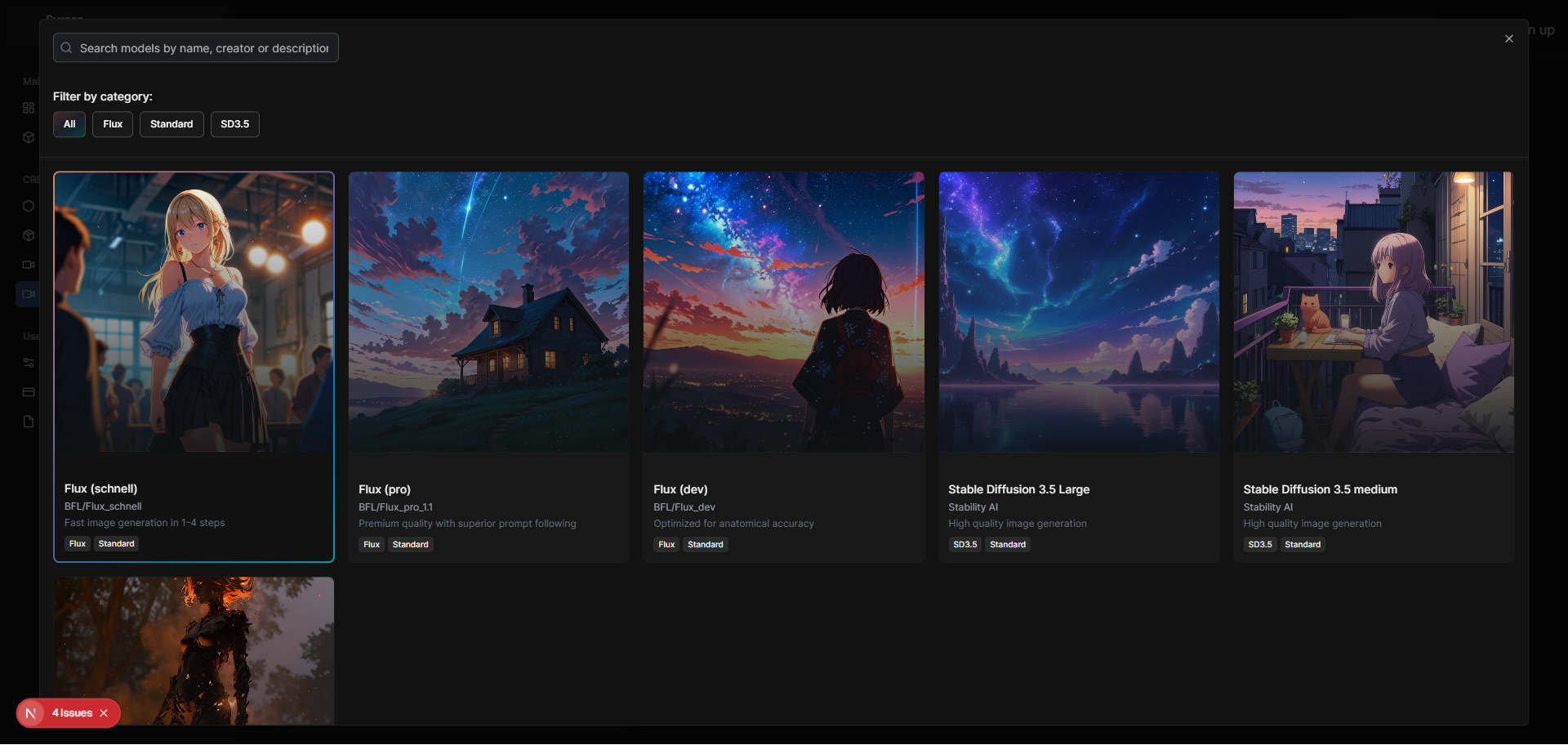Click the Standard tag on the Flux (dev) card
This screenshot has height=745, width=1568.
coord(706,545)
